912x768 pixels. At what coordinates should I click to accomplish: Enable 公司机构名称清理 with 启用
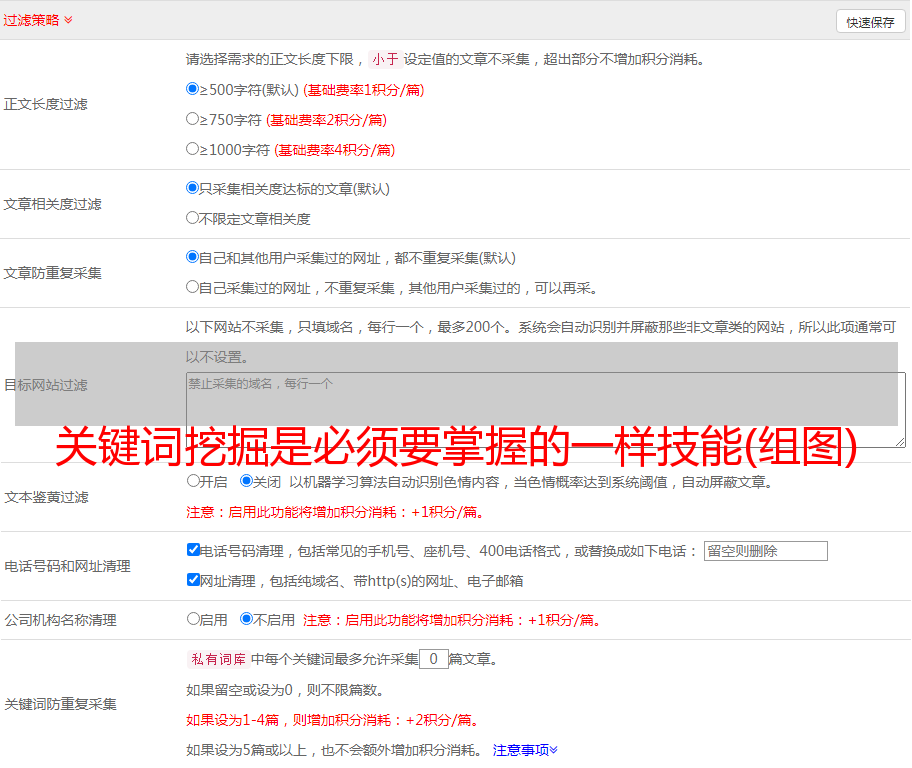[x=194, y=619]
